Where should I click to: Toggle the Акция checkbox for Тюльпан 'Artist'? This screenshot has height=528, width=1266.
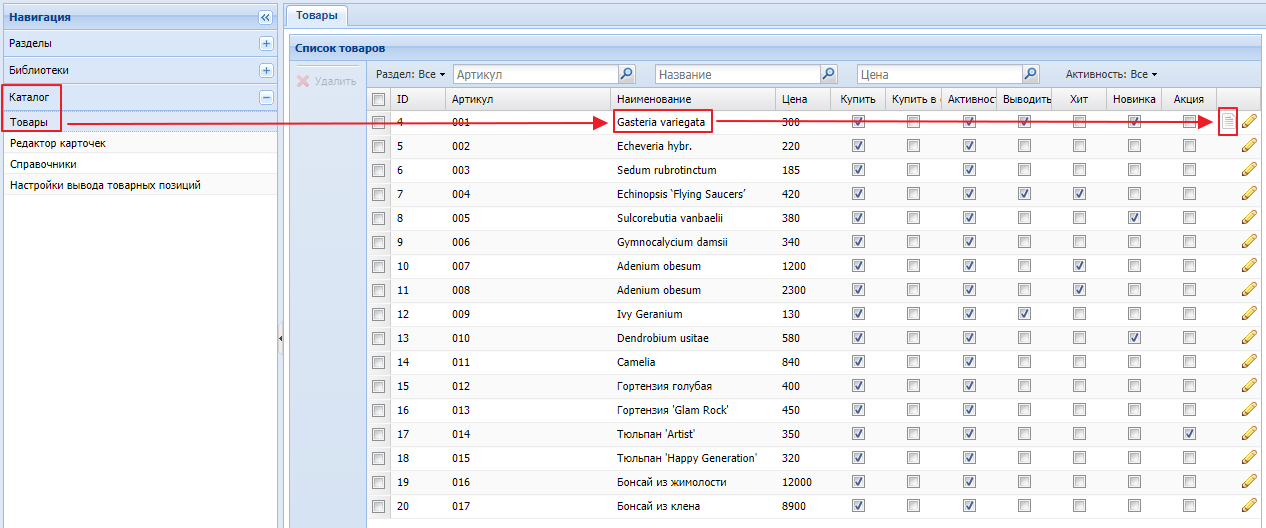[1189, 434]
